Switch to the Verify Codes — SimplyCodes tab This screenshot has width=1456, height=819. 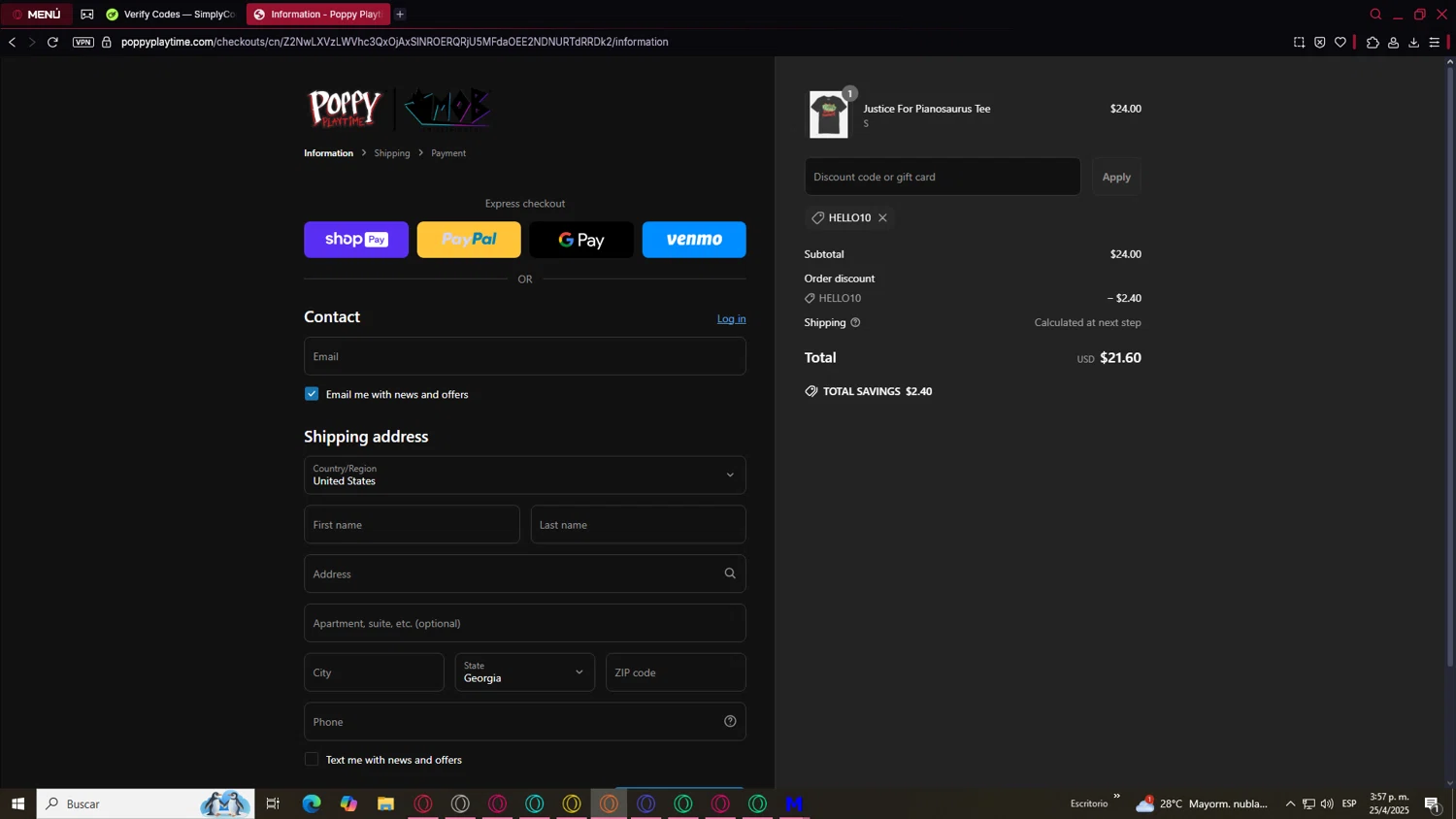(x=171, y=15)
